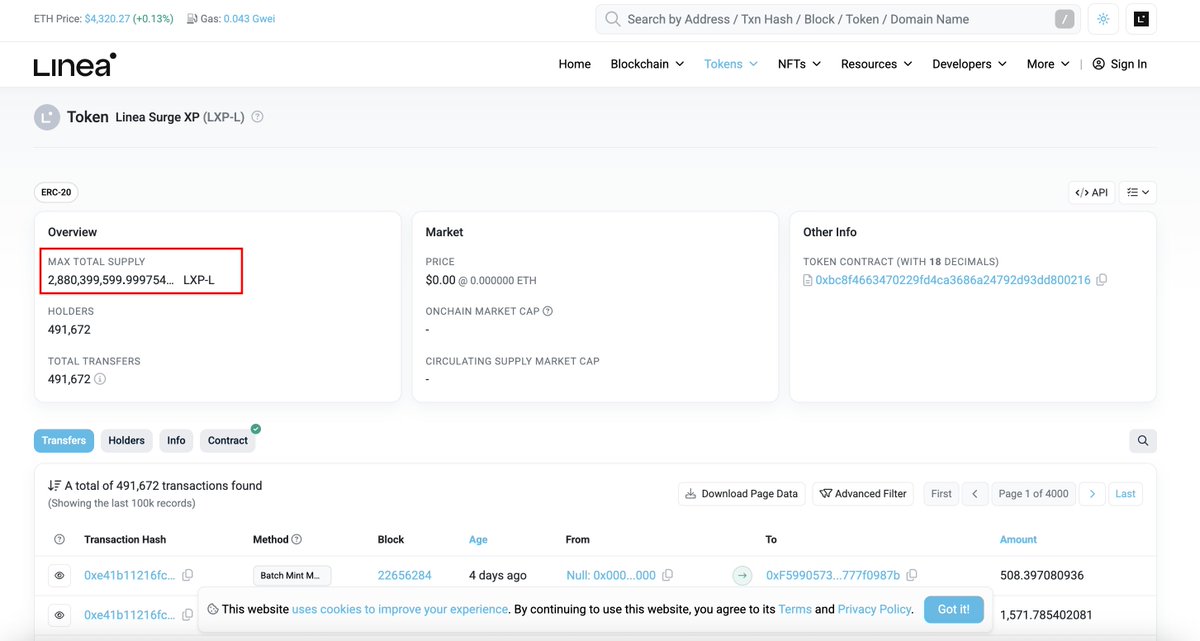Open the Advanced Filter button
Image resolution: width=1200 pixels, height=641 pixels.
(x=863, y=493)
